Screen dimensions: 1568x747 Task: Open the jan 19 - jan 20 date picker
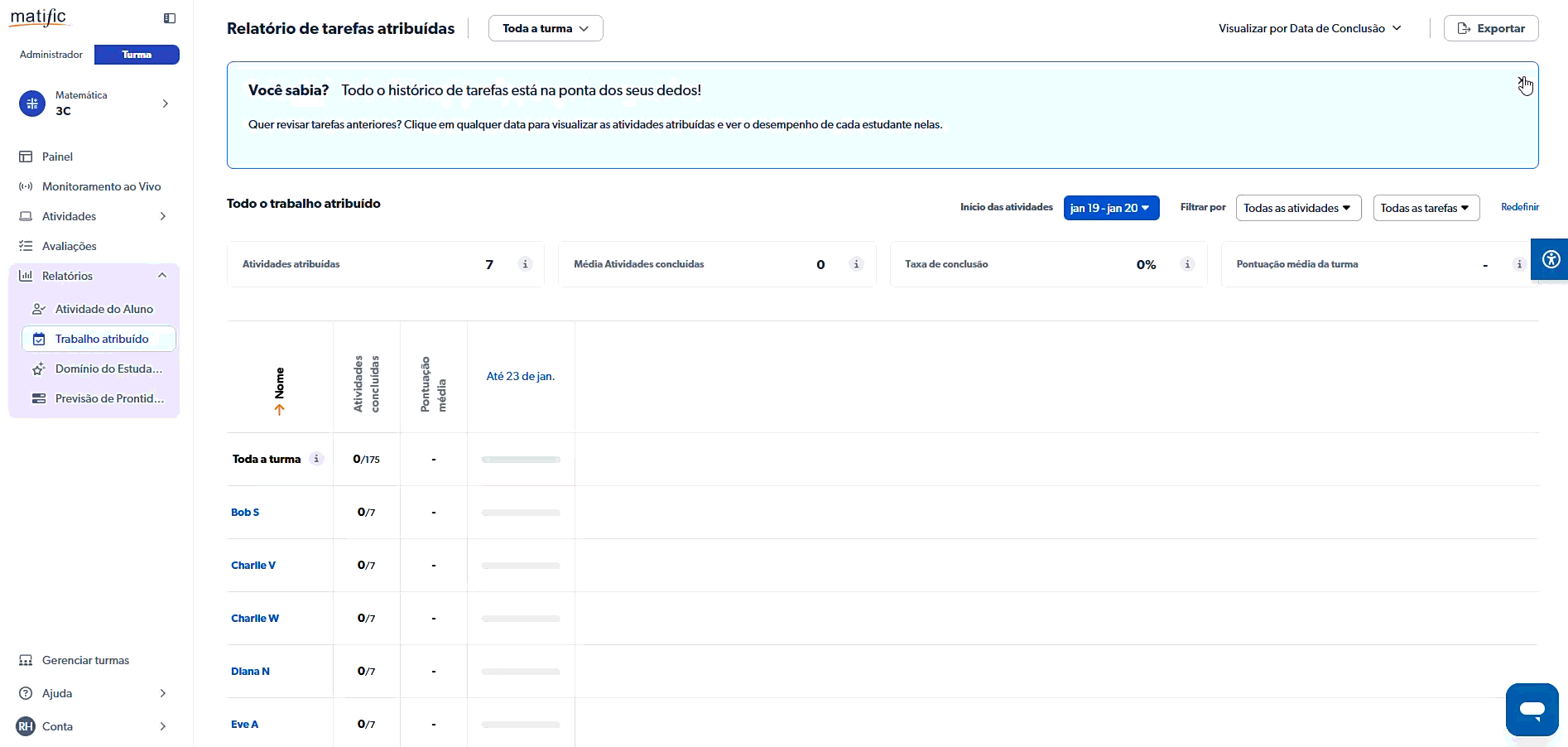(x=1110, y=208)
